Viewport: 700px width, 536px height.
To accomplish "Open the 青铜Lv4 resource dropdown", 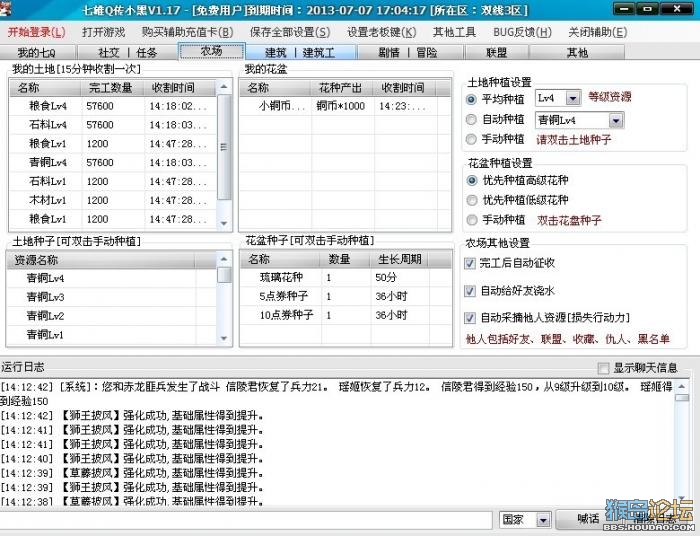I will coord(616,120).
